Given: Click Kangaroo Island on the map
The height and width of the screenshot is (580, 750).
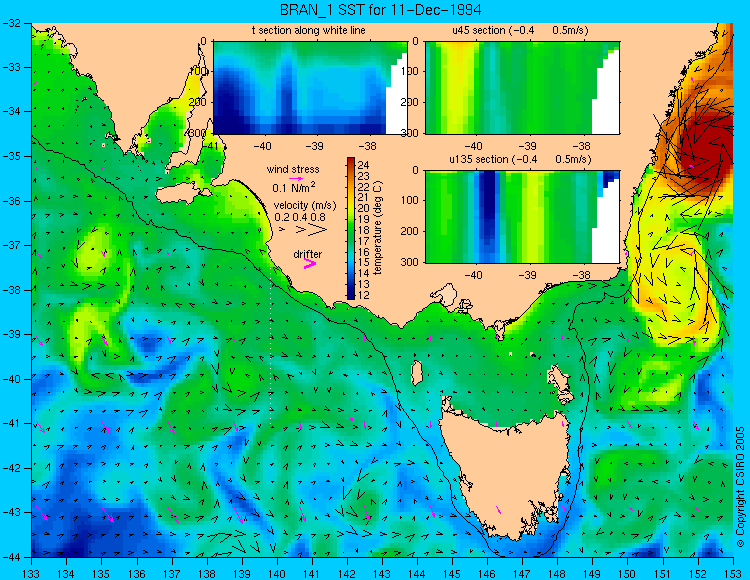Looking at the screenshot, I should (184, 194).
